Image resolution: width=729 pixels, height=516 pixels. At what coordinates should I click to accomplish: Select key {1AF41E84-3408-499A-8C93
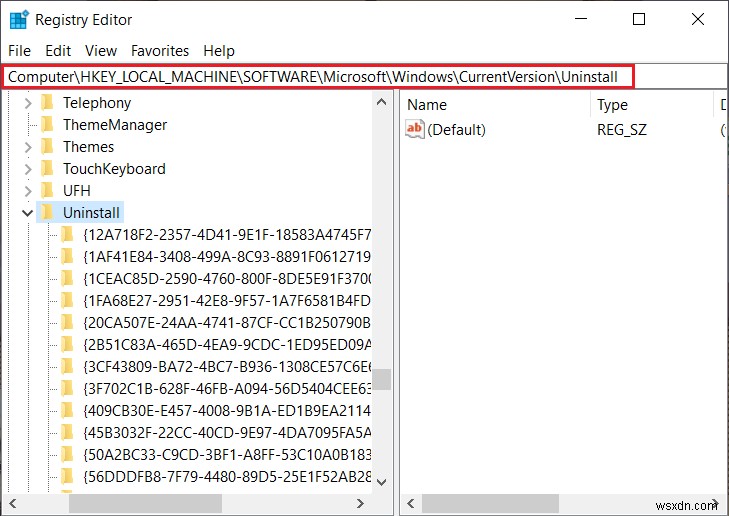pyautogui.click(x=227, y=257)
